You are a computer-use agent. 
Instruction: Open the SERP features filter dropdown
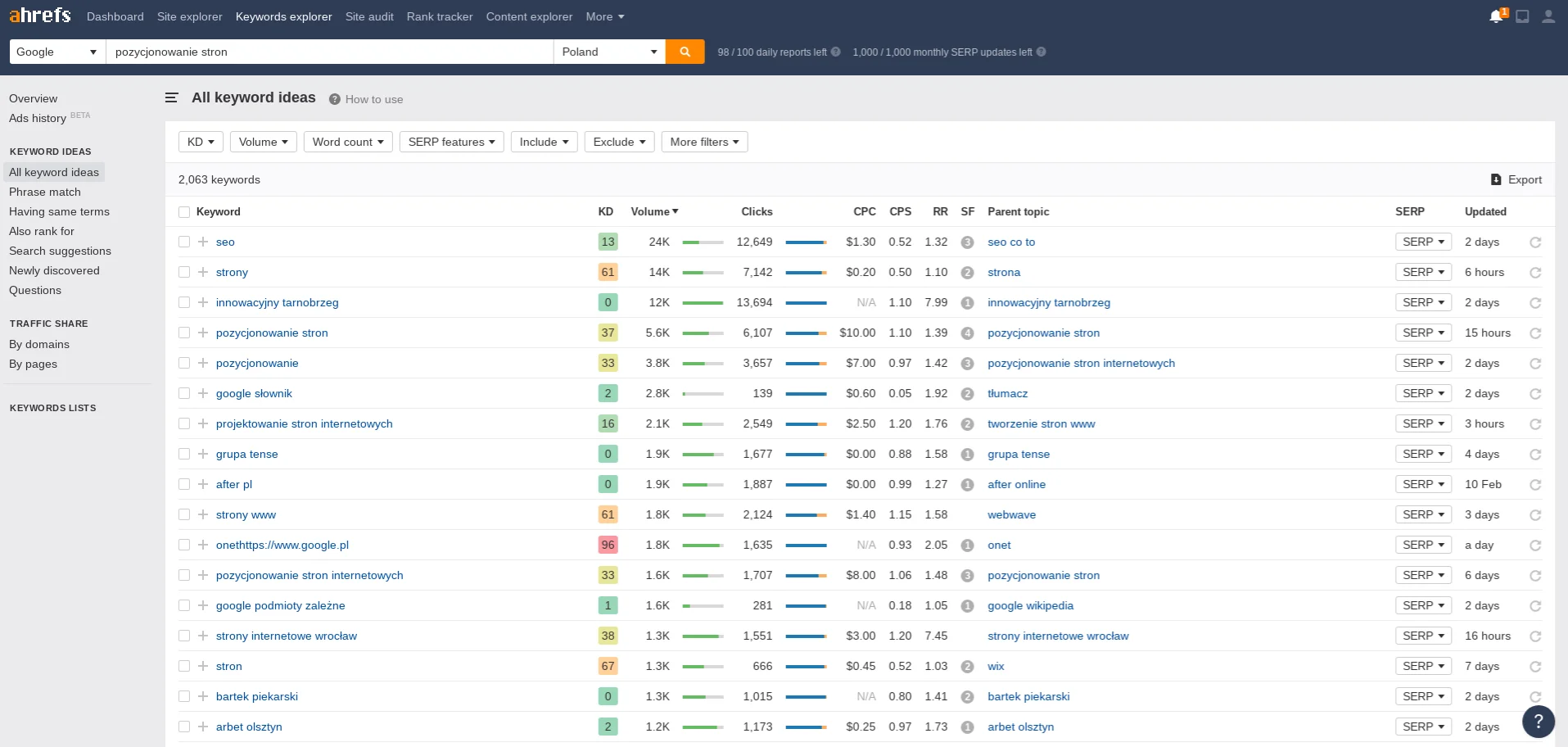click(x=451, y=142)
